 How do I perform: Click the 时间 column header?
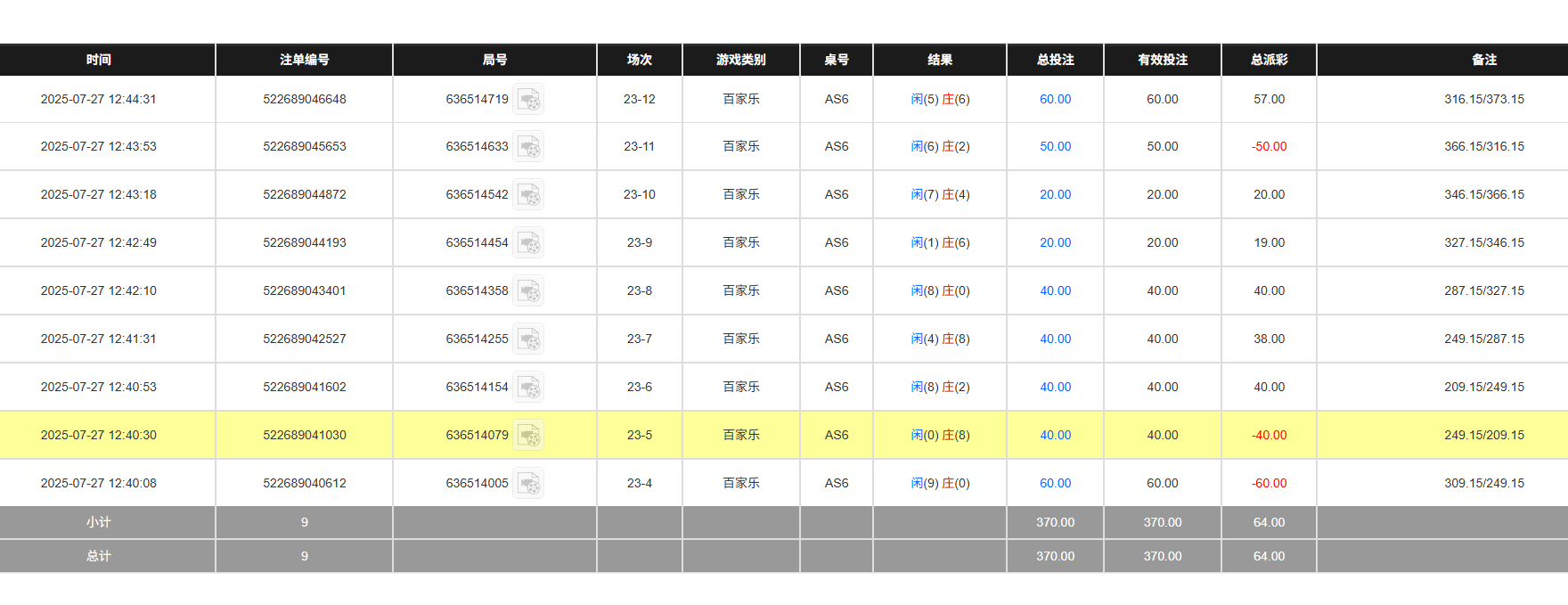pyautogui.click(x=99, y=60)
